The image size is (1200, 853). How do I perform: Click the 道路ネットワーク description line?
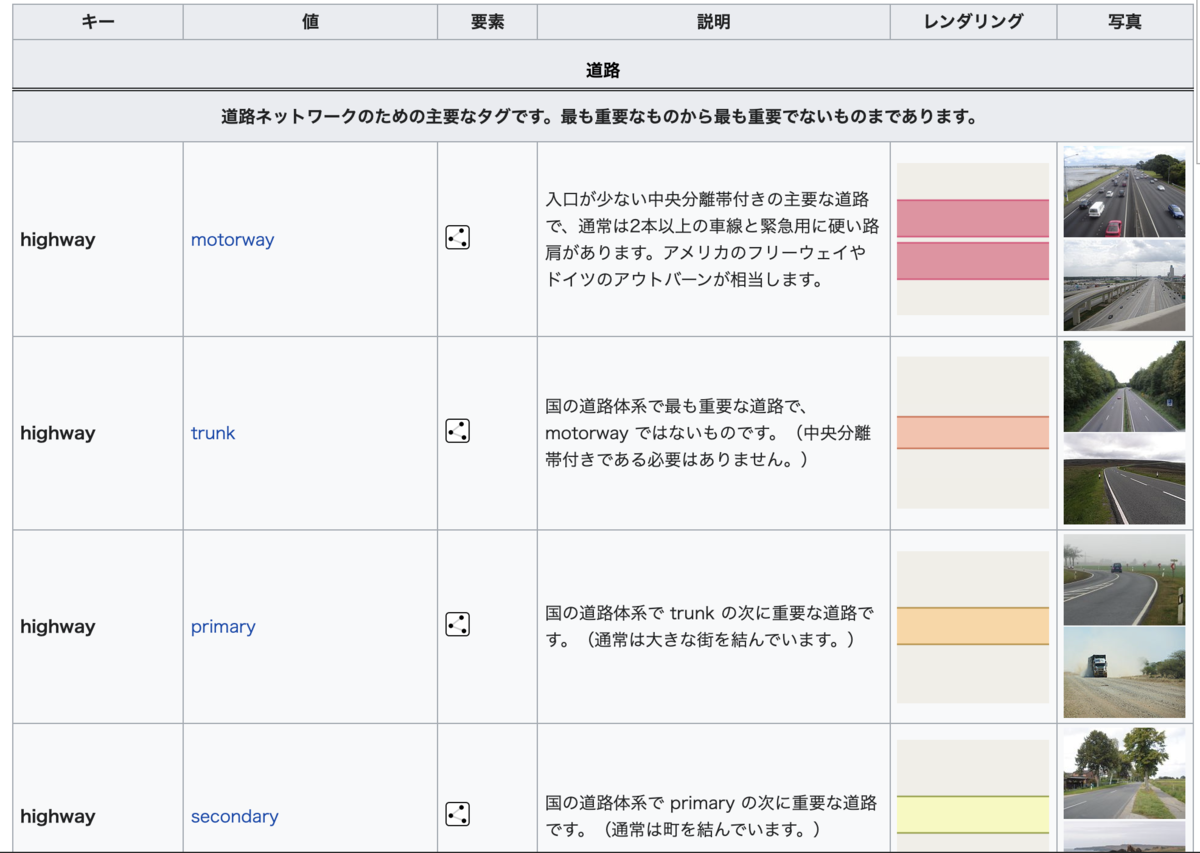pyautogui.click(x=599, y=117)
